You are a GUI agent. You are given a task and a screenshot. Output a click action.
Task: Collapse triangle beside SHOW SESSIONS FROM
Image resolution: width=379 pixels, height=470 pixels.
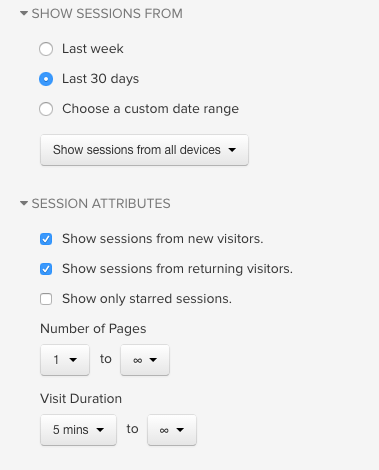click(x=24, y=13)
